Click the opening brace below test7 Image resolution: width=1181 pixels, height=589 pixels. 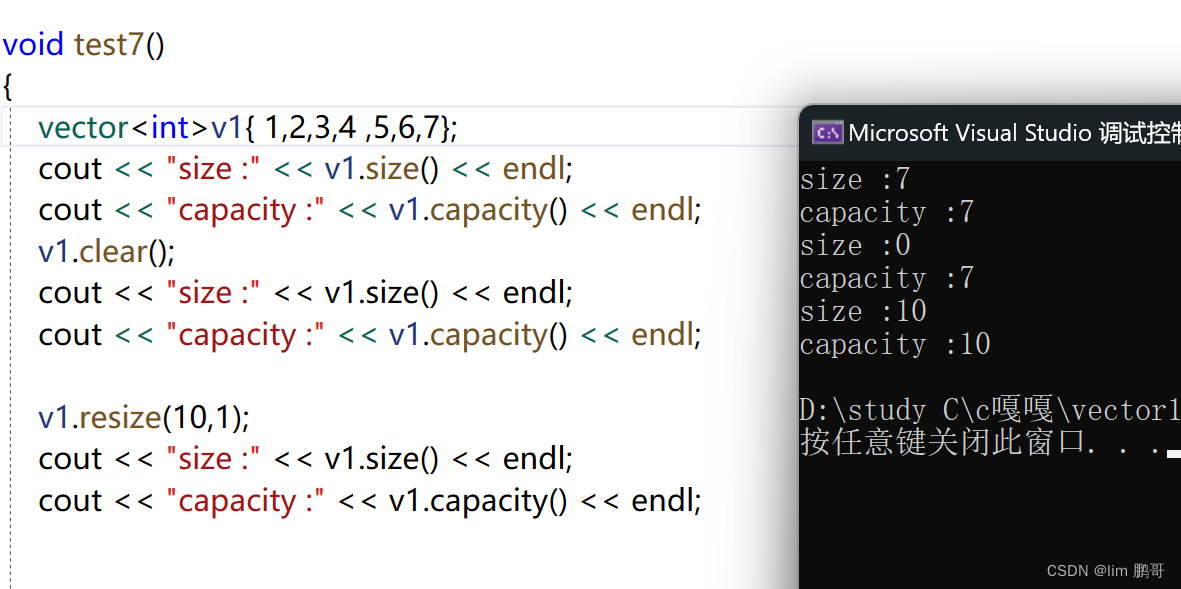(x=8, y=87)
